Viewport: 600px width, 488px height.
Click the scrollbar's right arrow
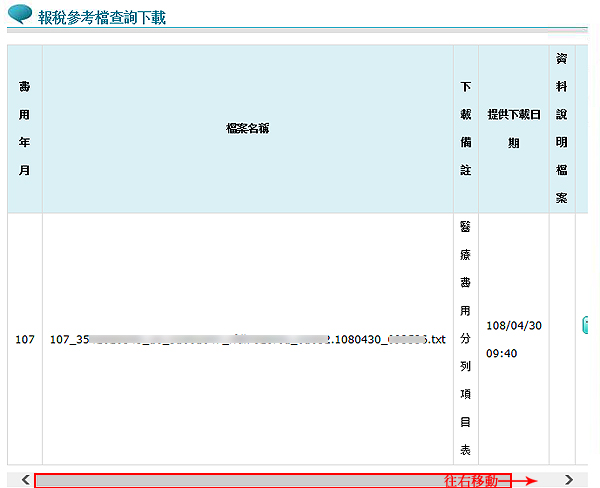click(x=569, y=480)
